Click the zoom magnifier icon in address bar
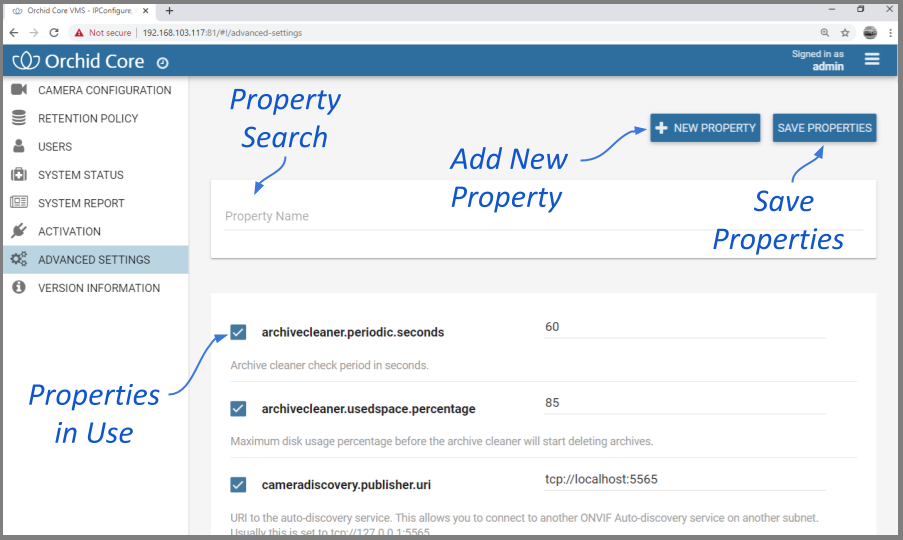 point(825,33)
